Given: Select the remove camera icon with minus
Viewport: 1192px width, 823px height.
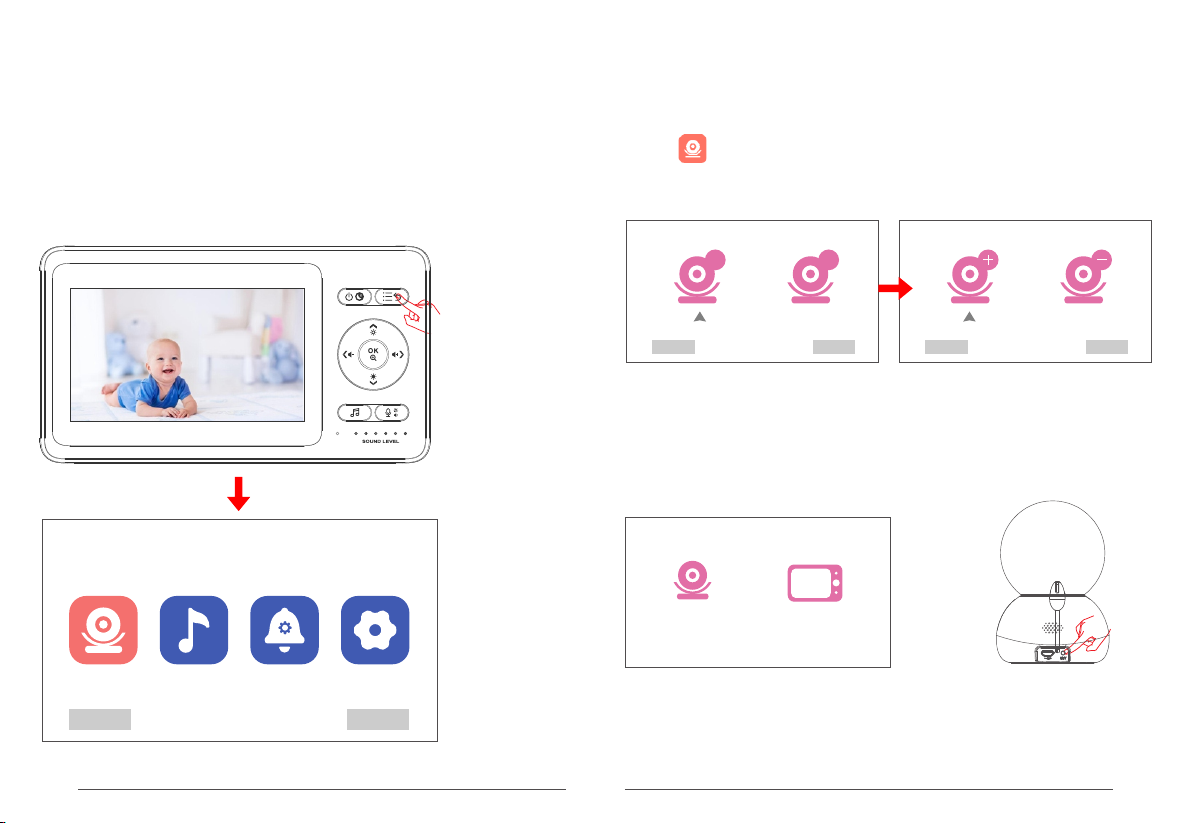Looking at the screenshot, I should pos(1086,277).
